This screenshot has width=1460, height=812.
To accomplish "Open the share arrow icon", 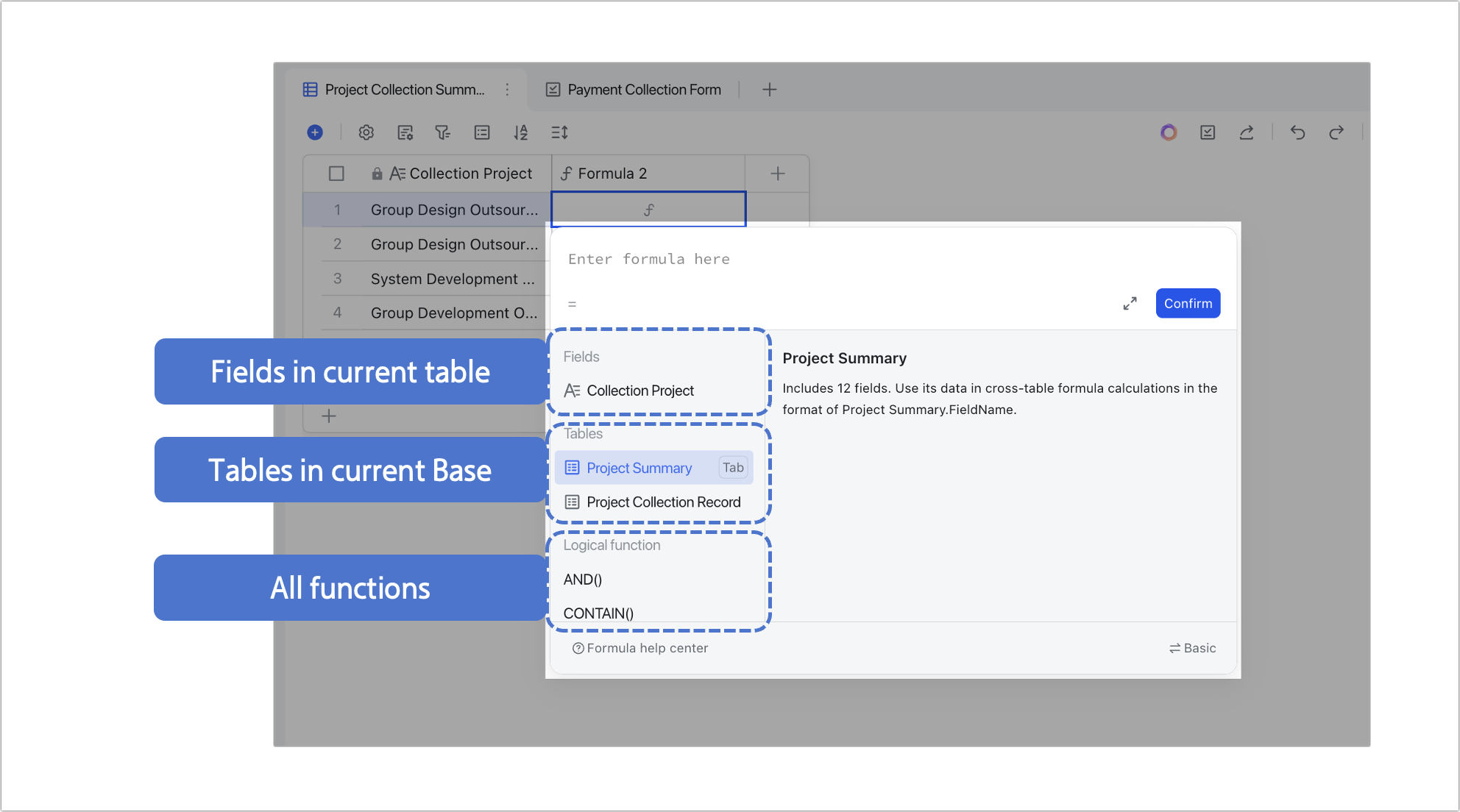I will 1246,132.
